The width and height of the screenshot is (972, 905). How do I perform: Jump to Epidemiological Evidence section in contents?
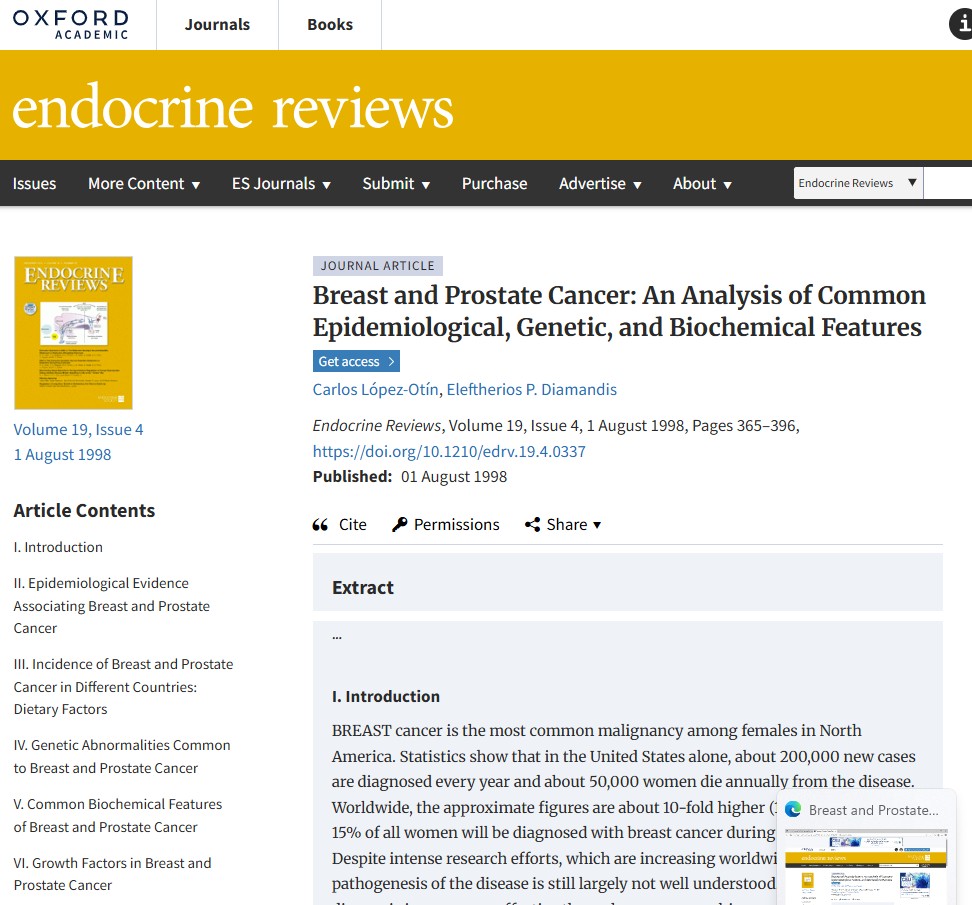pyautogui.click(x=111, y=605)
